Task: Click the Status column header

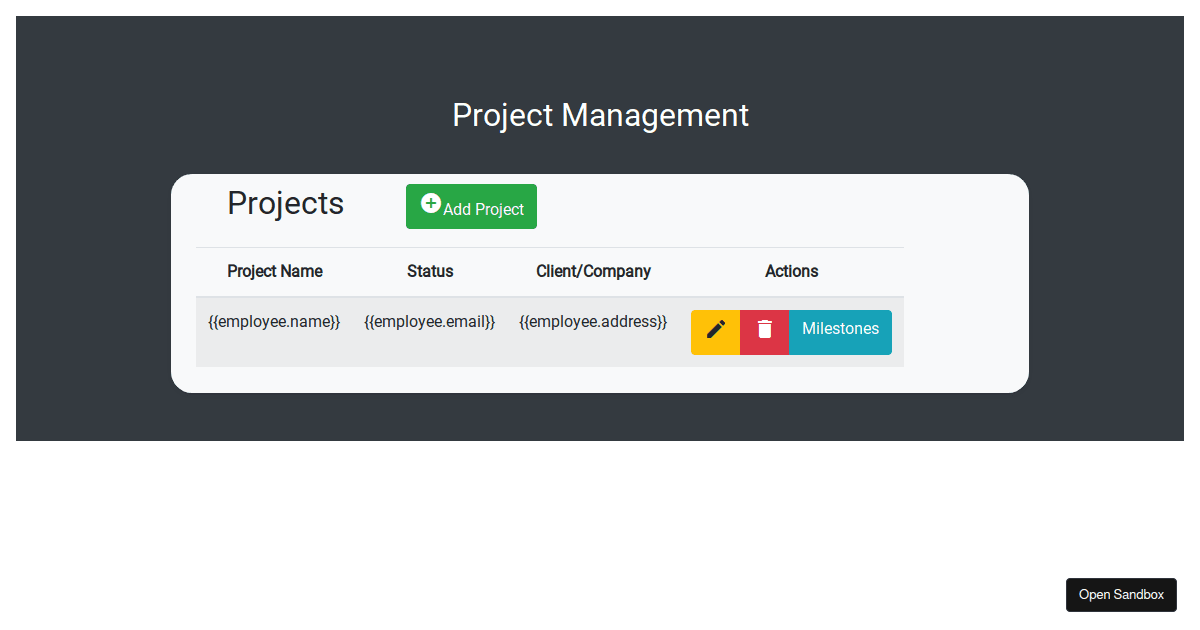Action: (430, 271)
